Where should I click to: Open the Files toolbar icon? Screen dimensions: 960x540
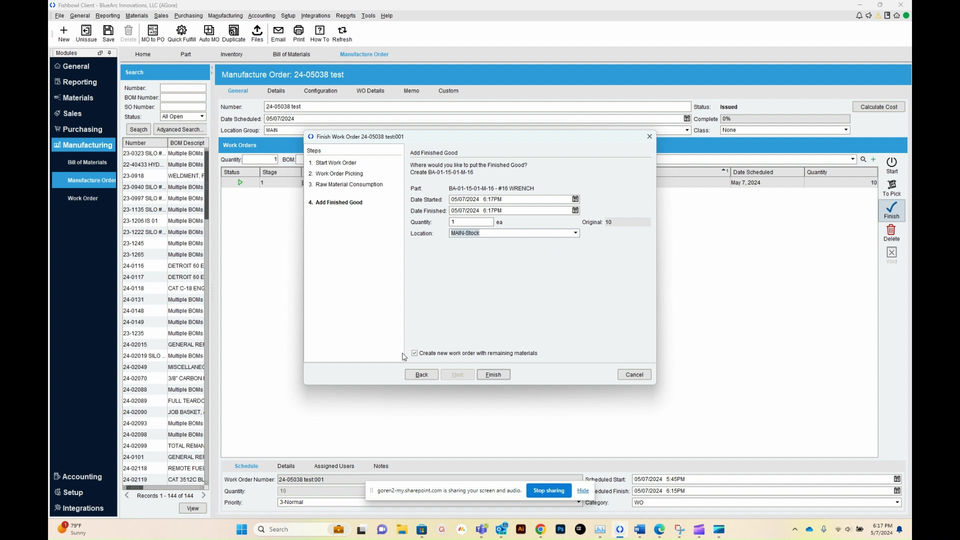(257, 34)
